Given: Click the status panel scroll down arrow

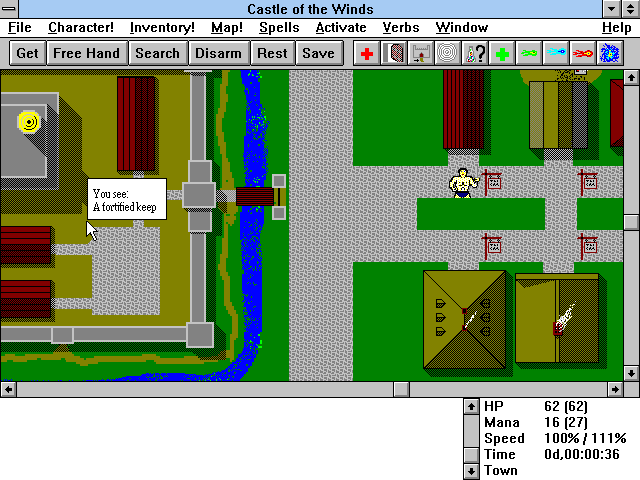Looking at the screenshot, I should pos(471,471).
